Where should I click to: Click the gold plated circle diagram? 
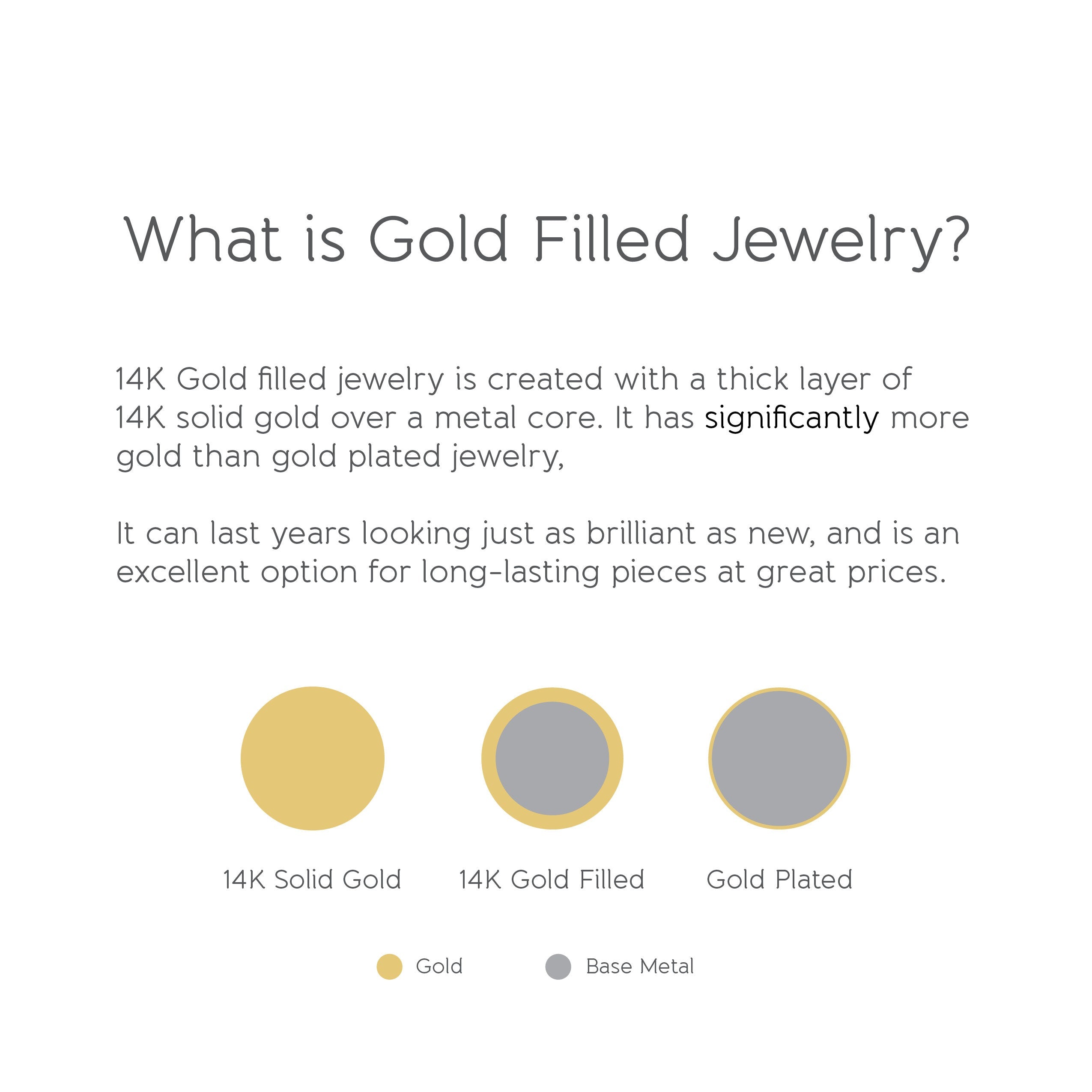click(779, 758)
